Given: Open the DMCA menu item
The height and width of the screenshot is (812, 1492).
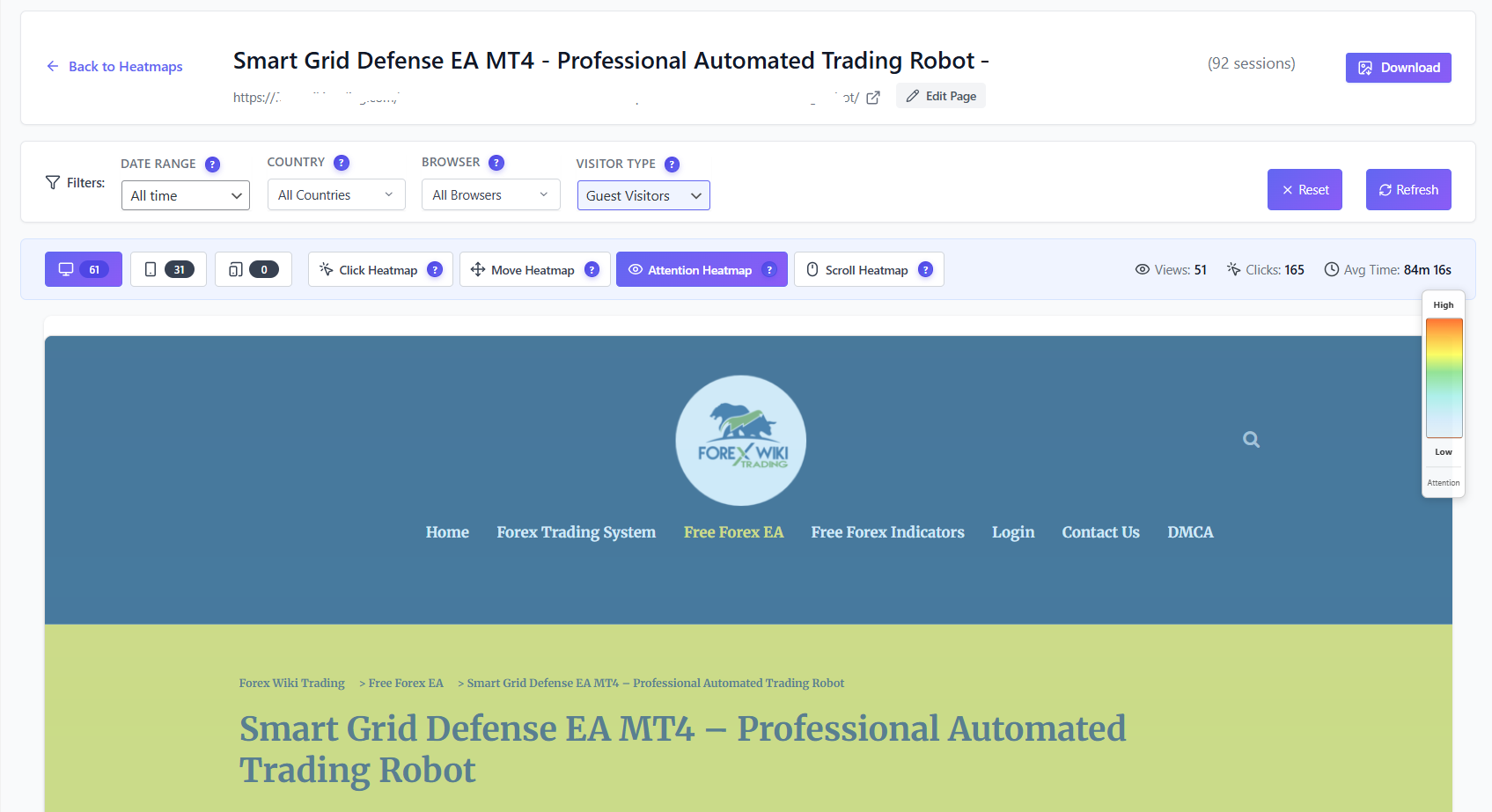Looking at the screenshot, I should click(x=1190, y=532).
